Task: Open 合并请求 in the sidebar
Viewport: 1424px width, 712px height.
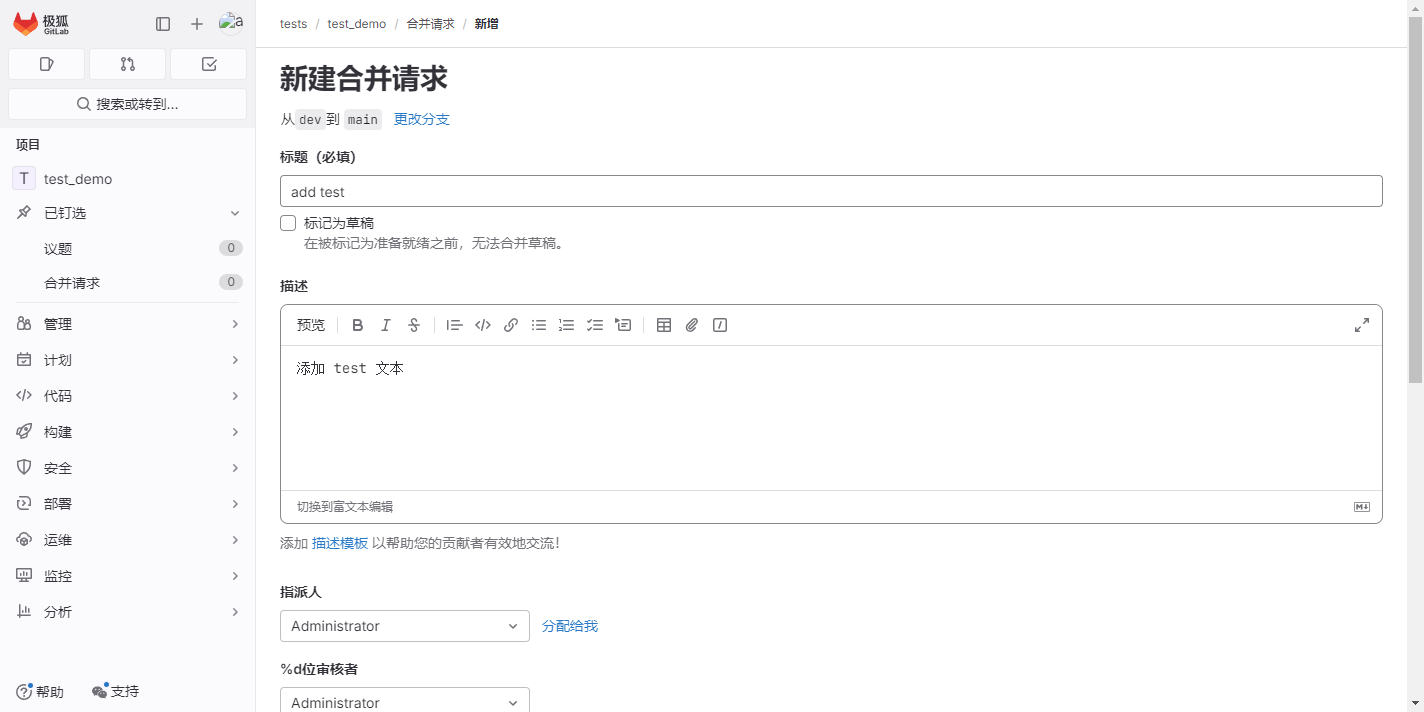Action: click(72, 283)
